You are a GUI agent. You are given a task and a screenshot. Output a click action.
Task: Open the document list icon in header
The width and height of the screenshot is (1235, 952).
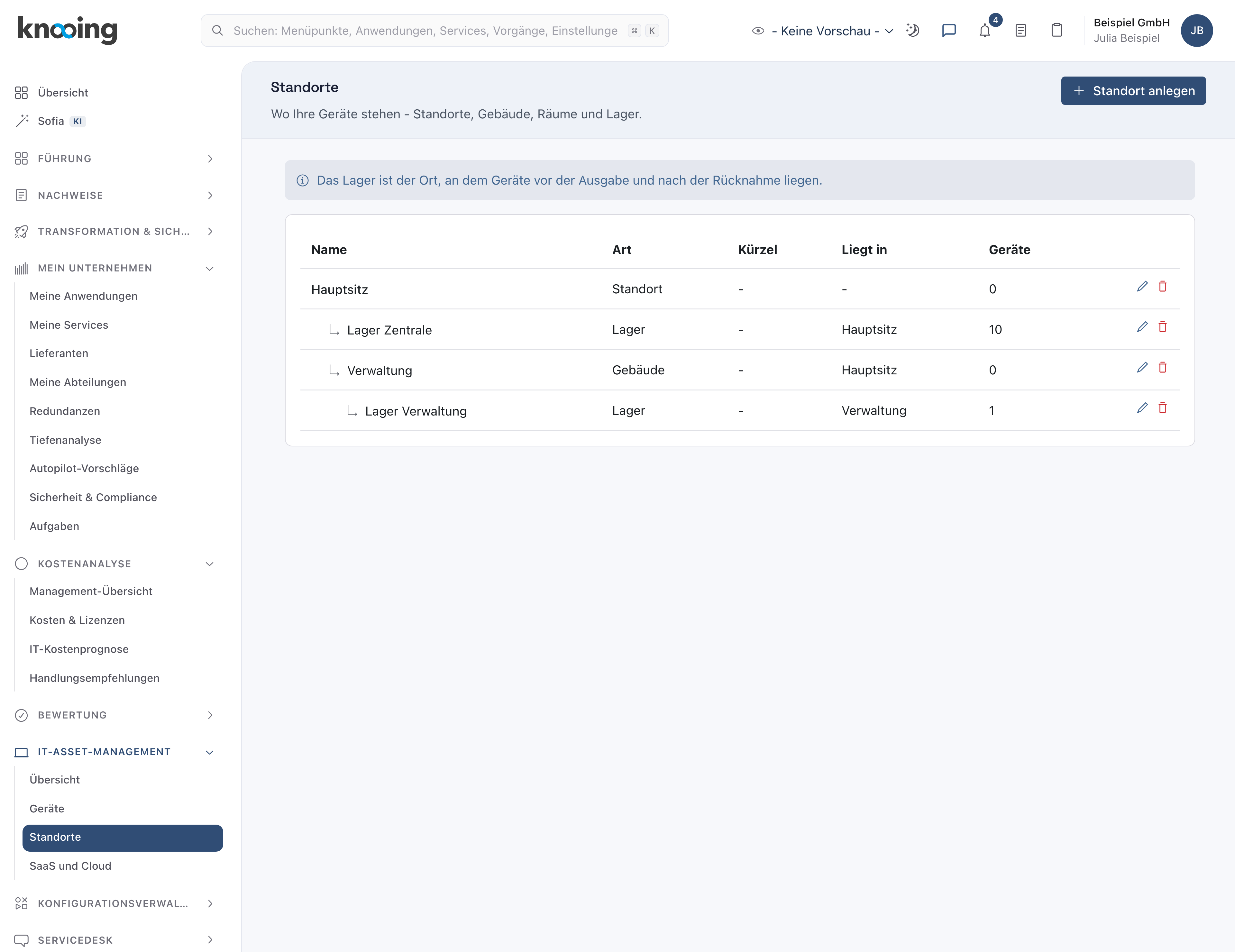coord(1021,31)
